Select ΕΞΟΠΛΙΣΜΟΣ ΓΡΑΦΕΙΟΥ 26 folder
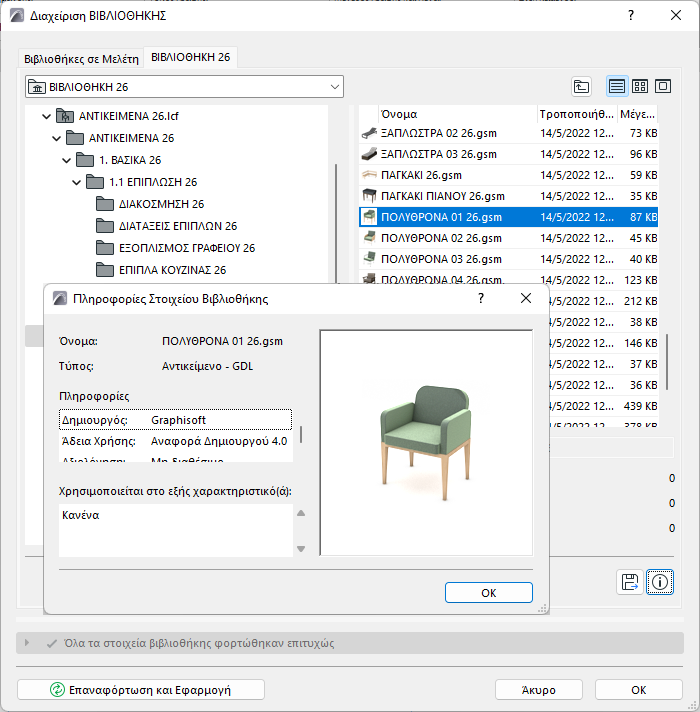This screenshot has height=712, width=700. (x=187, y=248)
